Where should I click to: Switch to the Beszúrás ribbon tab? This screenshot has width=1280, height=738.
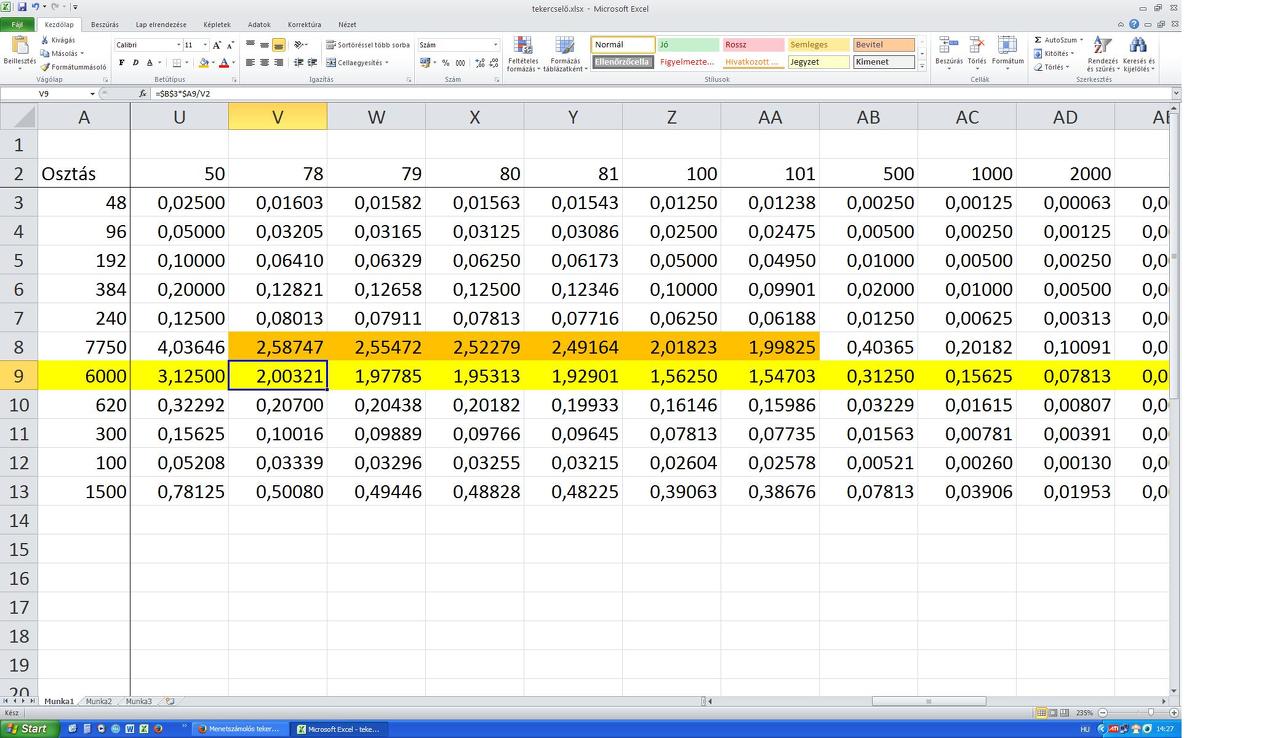(105, 24)
